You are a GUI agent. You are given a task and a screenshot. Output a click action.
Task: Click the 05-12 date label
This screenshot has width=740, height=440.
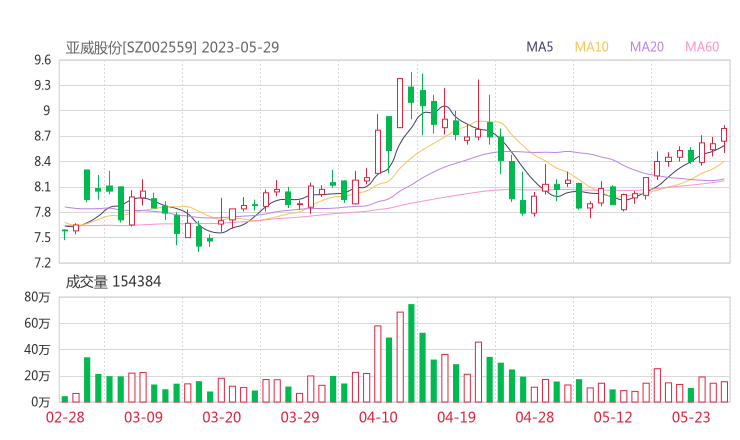[613, 417]
